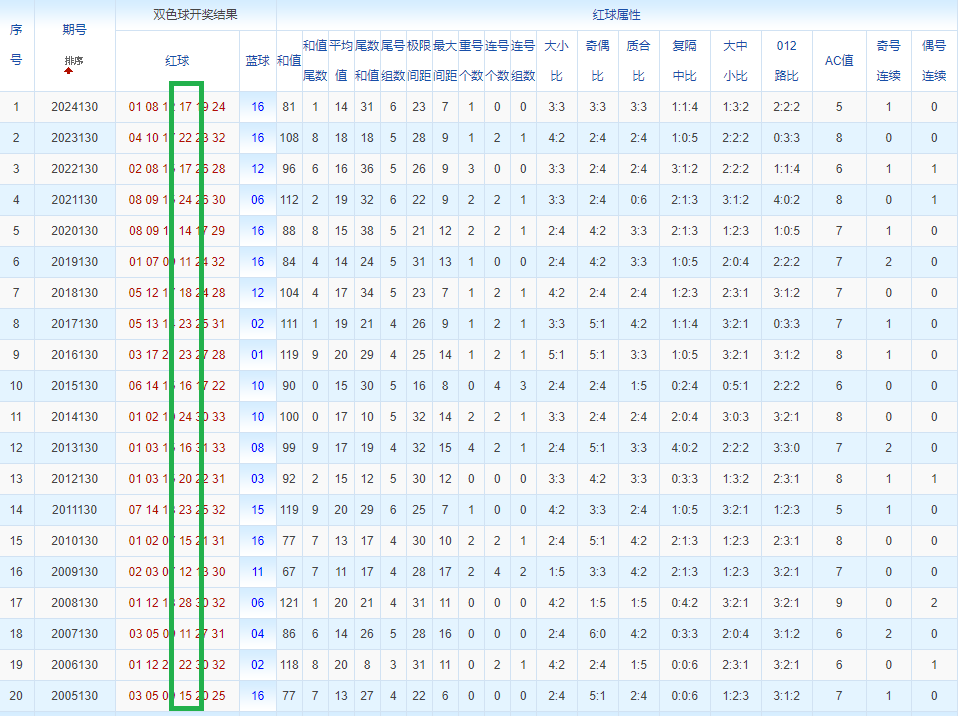Screen dimensions: 963x716
Task: Click the 双色球开奖结果 header
Action: click(195, 14)
